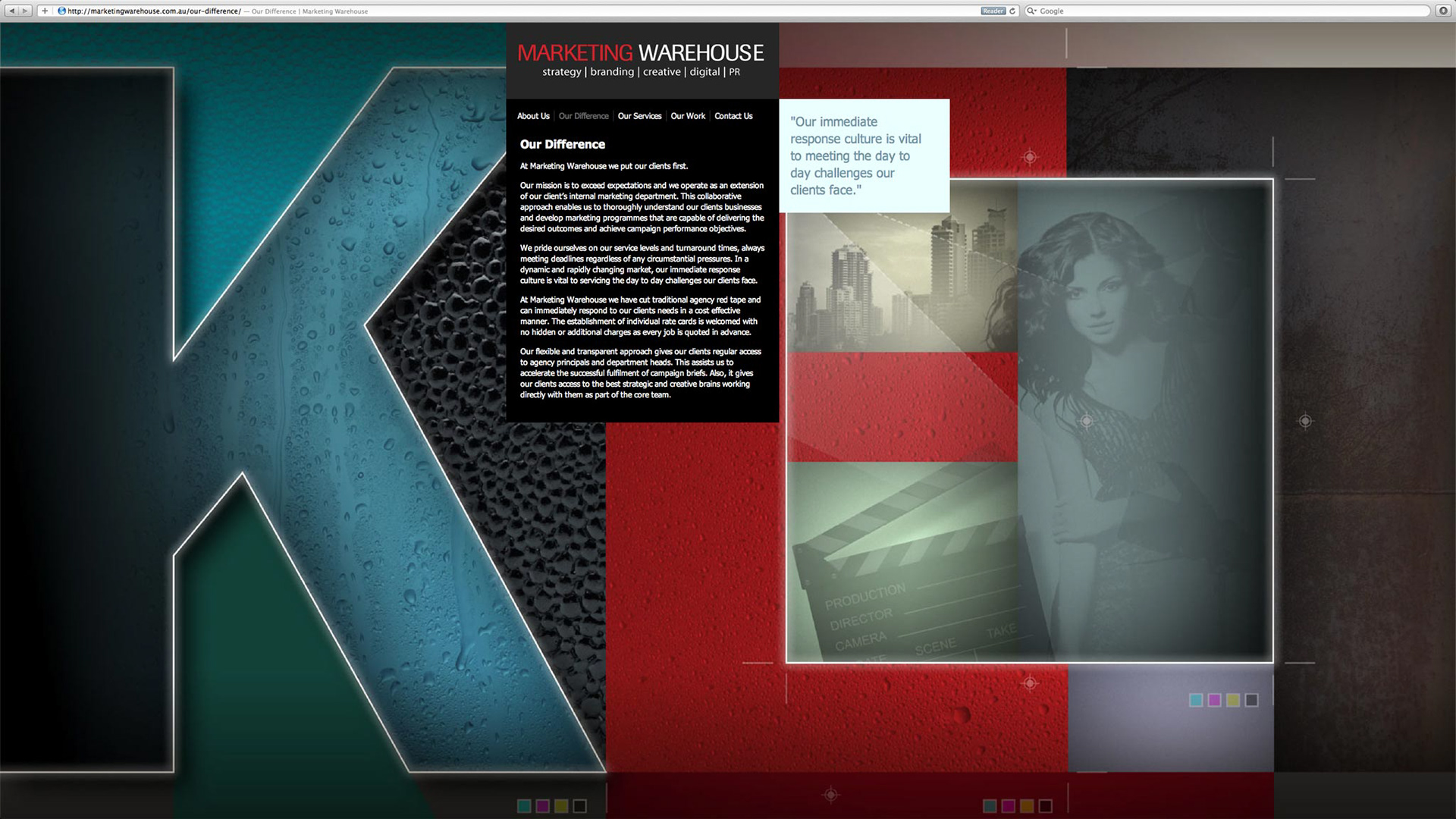Click the magenta swatch on grey panel
This screenshot has height=819, width=1456.
[1214, 700]
